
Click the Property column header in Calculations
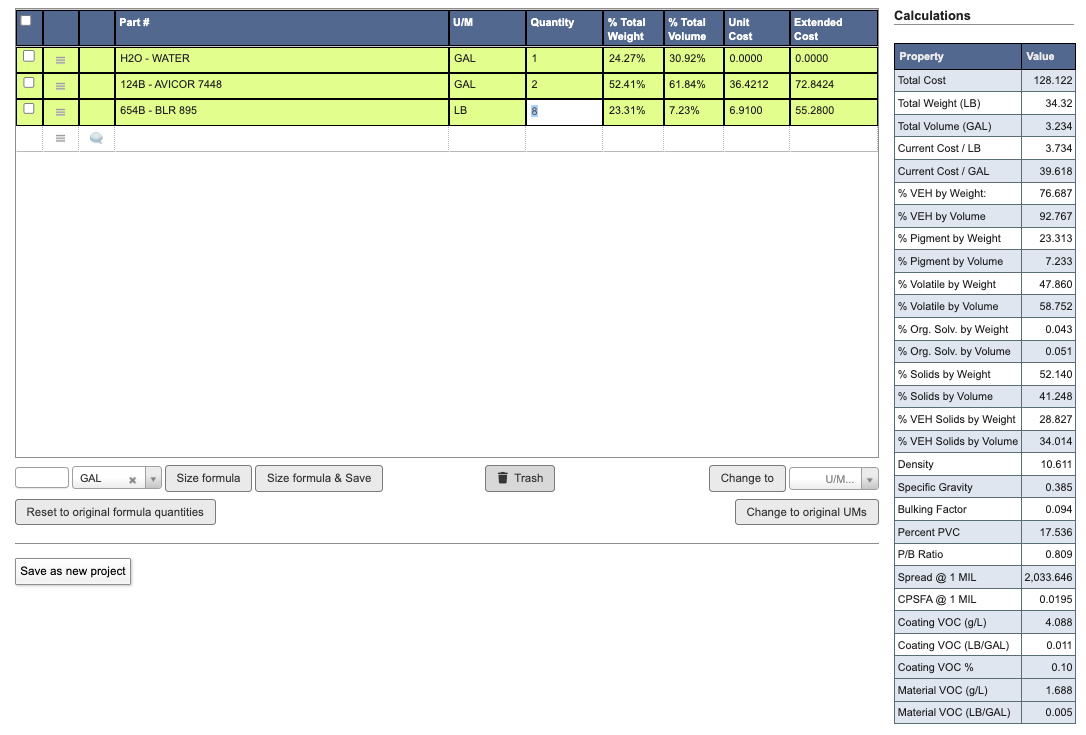click(958, 57)
